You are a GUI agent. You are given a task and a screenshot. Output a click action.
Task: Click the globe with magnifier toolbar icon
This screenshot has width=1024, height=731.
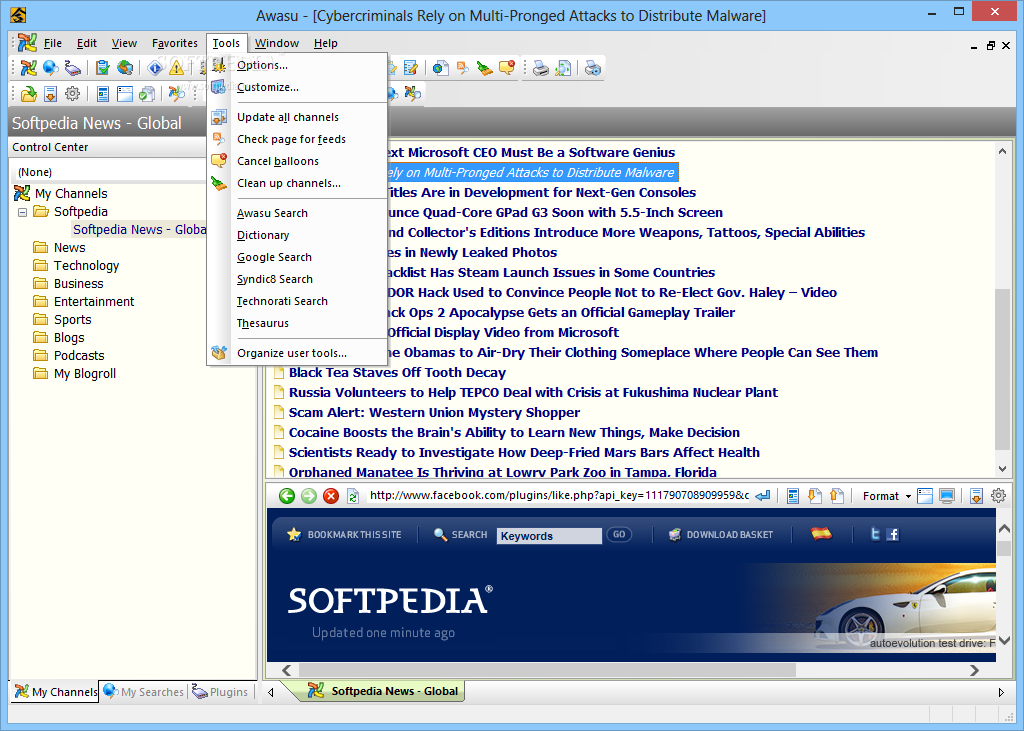point(50,67)
